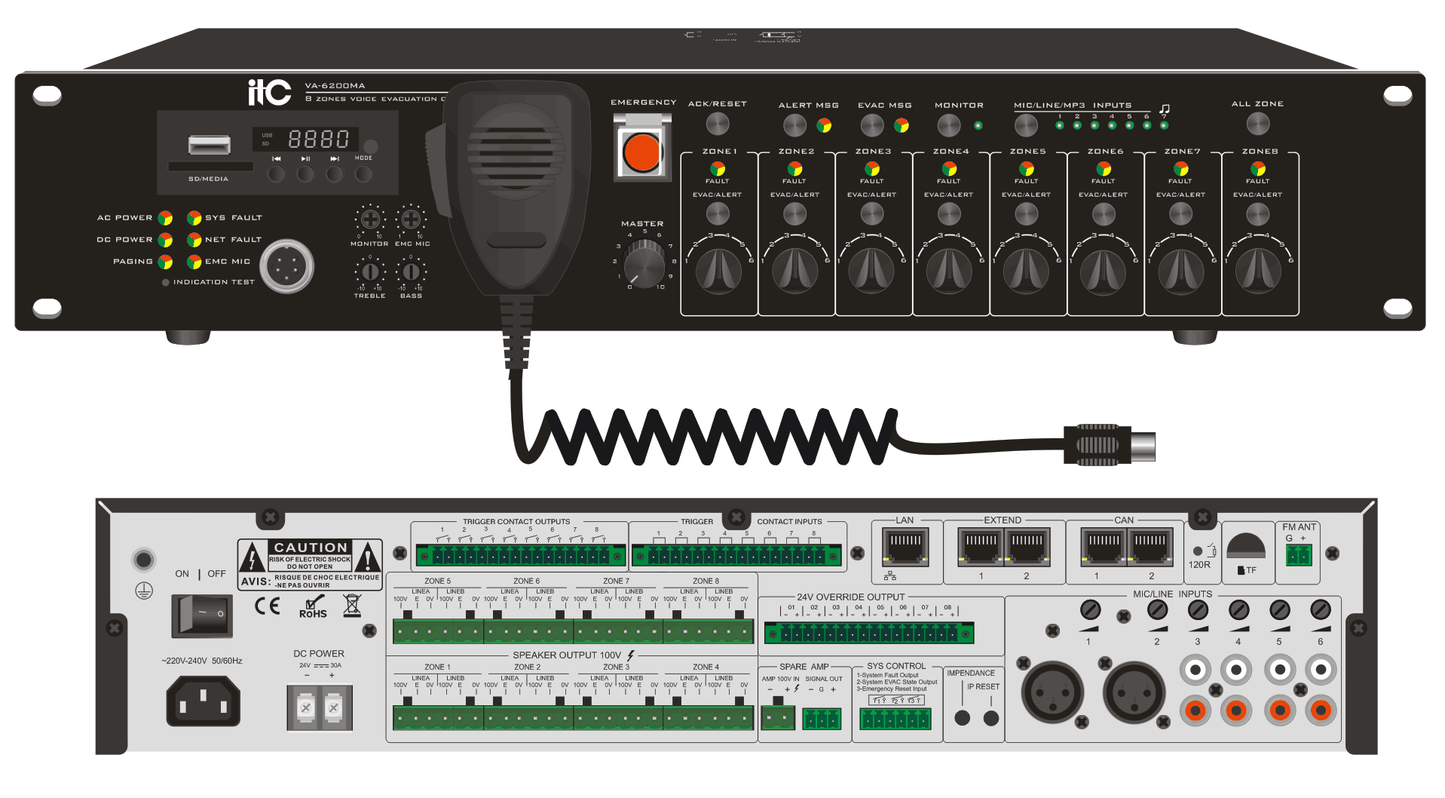The image size is (1445, 798).
Task: Click the TF card slot
Action: coord(1245,546)
